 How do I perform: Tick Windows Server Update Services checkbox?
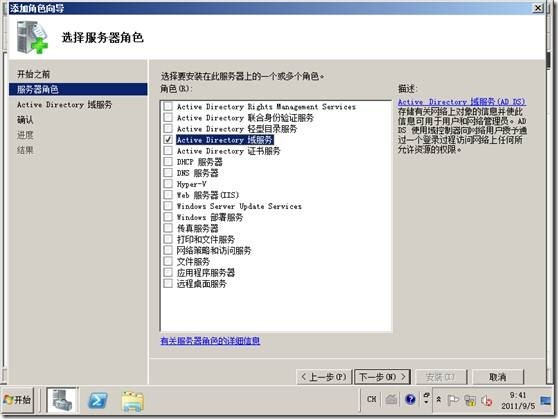coord(168,206)
